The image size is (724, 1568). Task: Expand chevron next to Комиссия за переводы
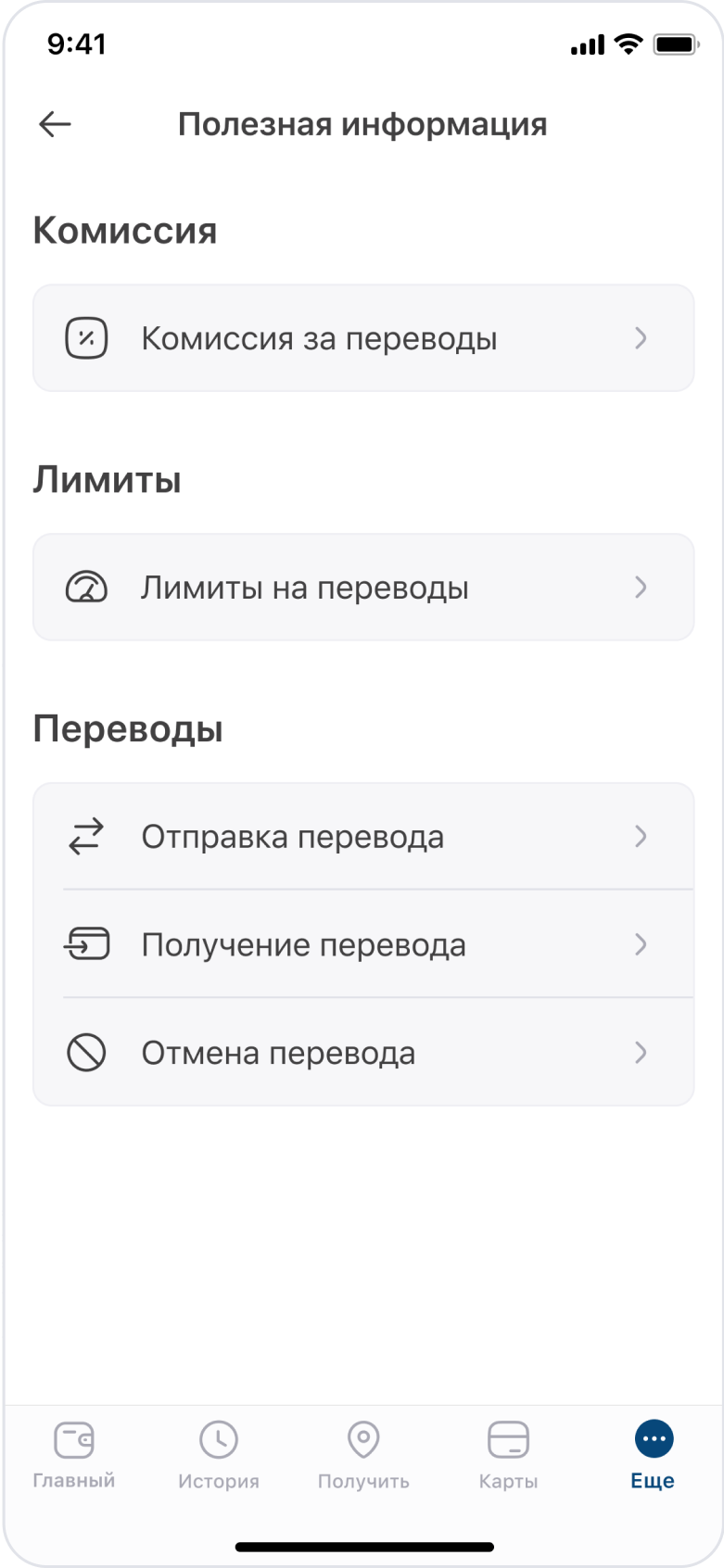click(641, 338)
